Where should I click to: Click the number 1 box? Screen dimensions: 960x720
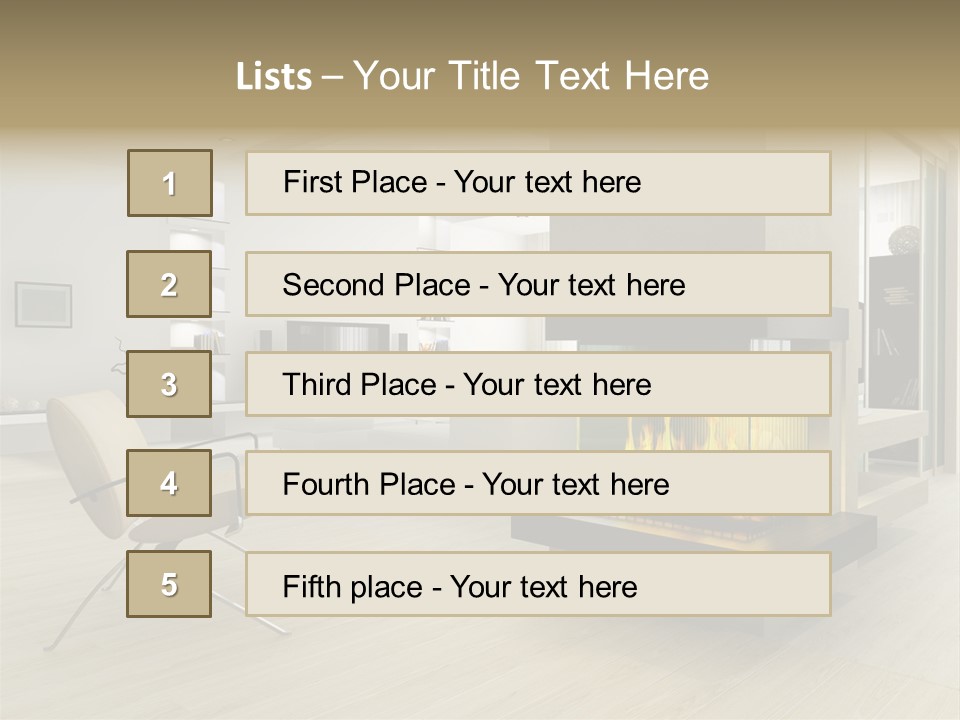[169, 183]
